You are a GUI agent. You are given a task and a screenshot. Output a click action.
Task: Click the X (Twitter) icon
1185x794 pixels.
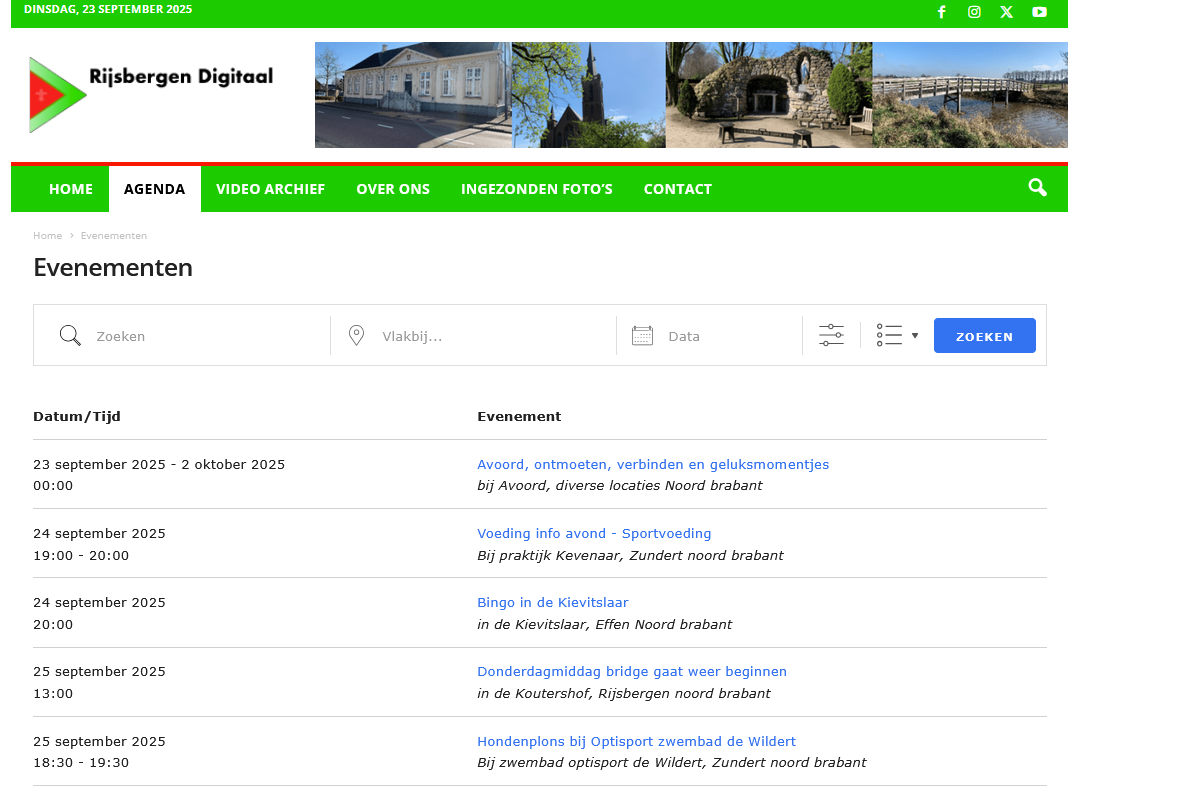click(x=1006, y=12)
